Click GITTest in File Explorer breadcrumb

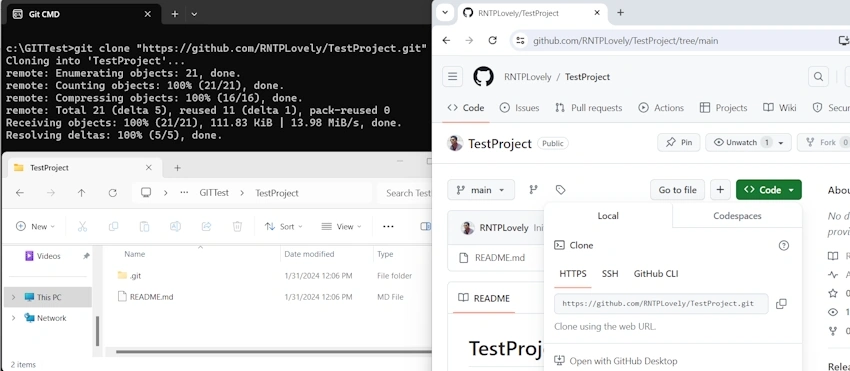(214, 193)
